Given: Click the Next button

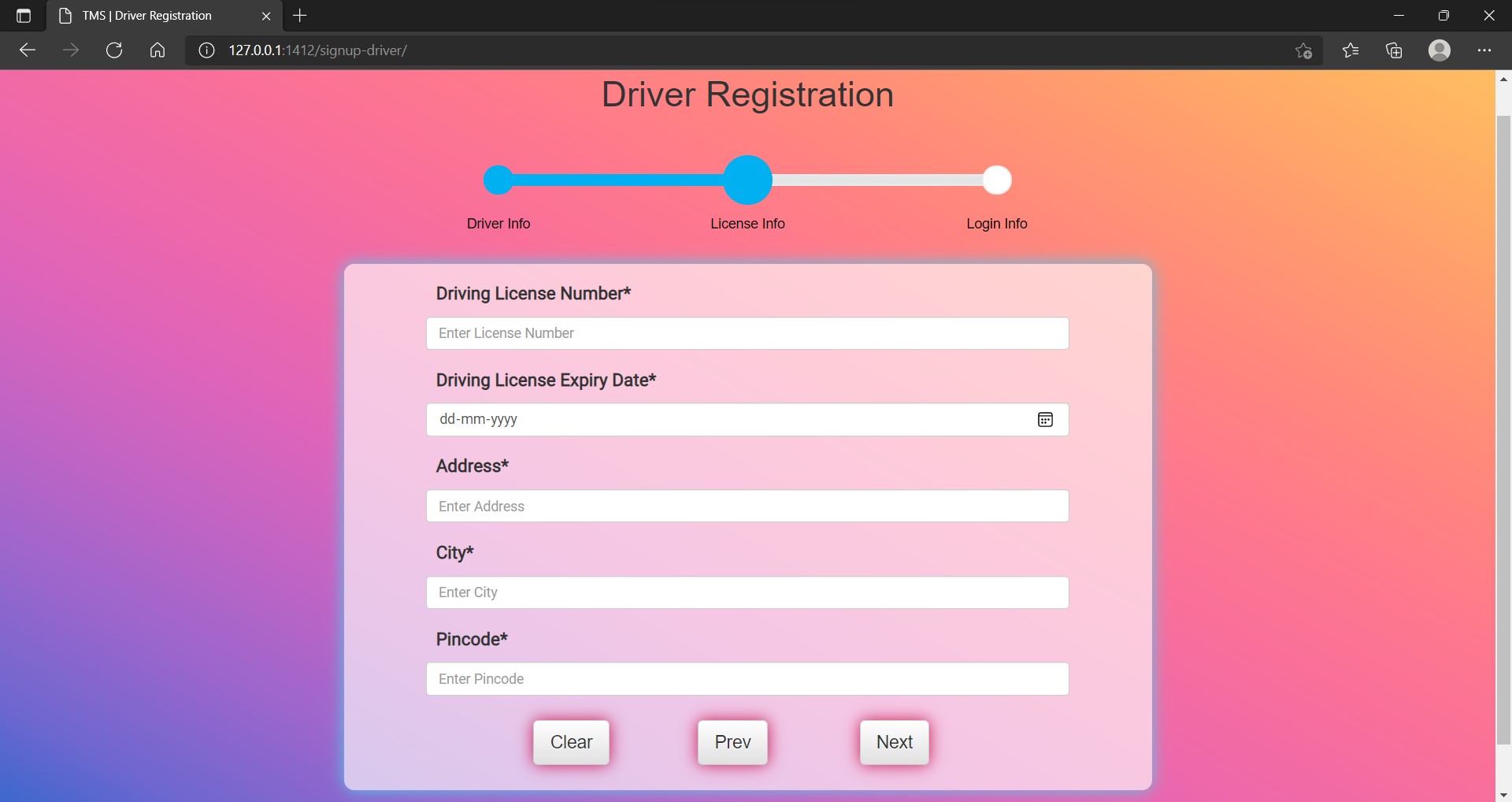Looking at the screenshot, I should (895, 742).
